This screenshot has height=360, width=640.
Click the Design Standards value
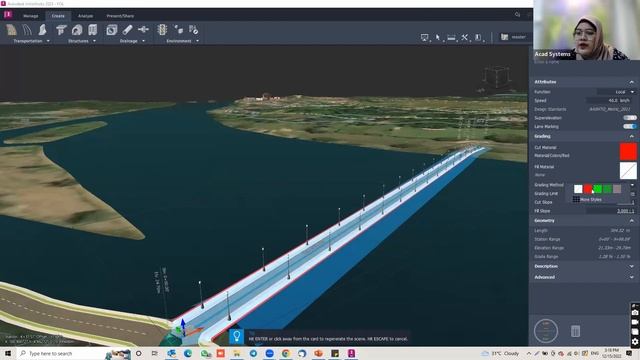pyautogui.click(x=609, y=109)
